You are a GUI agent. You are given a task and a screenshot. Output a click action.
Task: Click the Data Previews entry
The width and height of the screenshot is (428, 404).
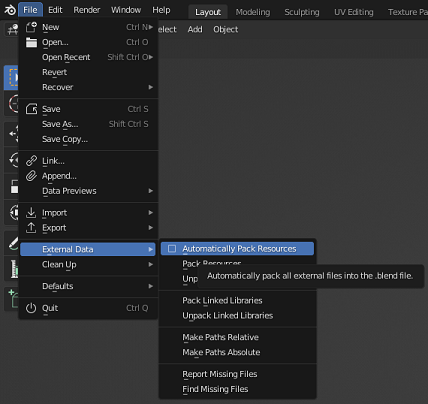(88, 191)
